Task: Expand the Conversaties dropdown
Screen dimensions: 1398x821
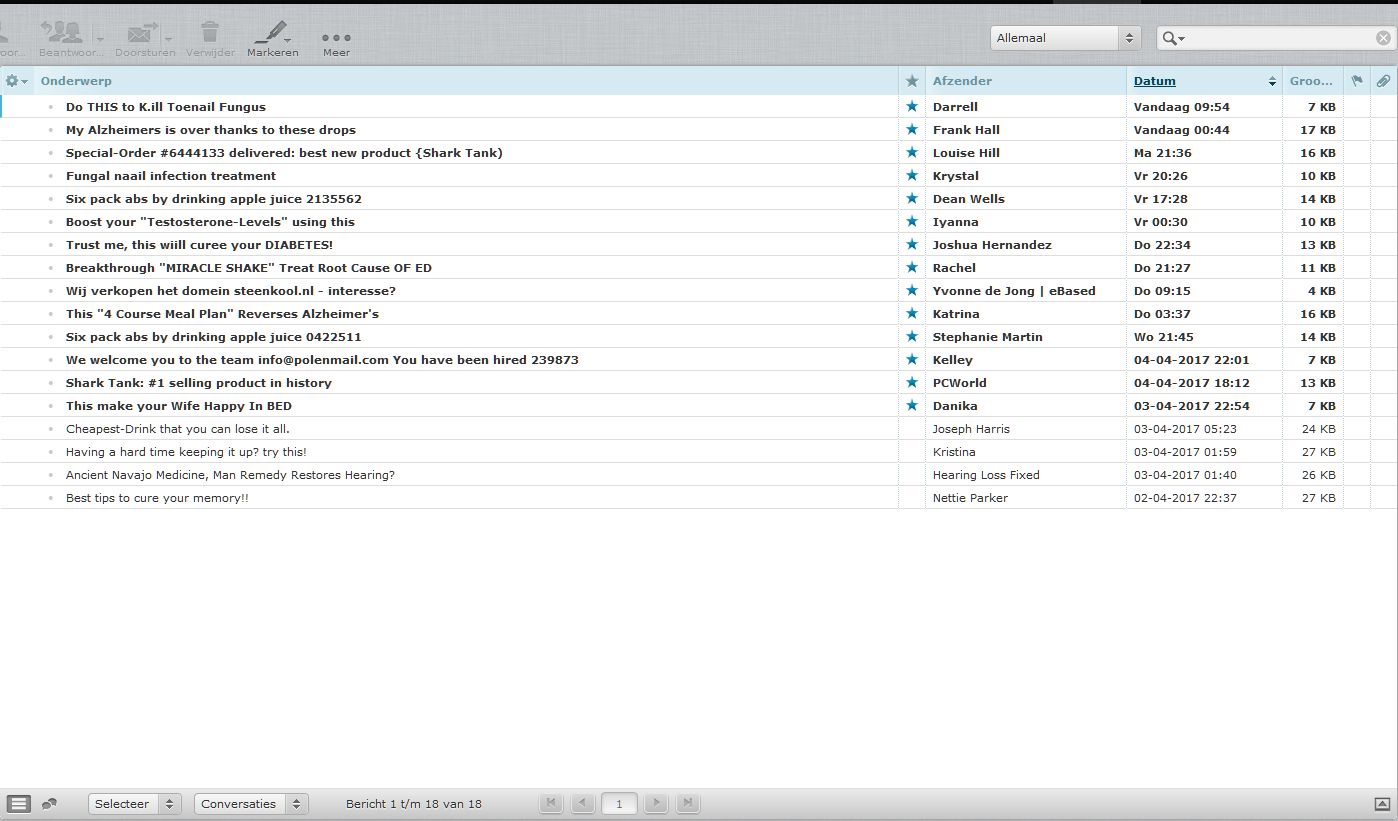Action: (x=250, y=804)
